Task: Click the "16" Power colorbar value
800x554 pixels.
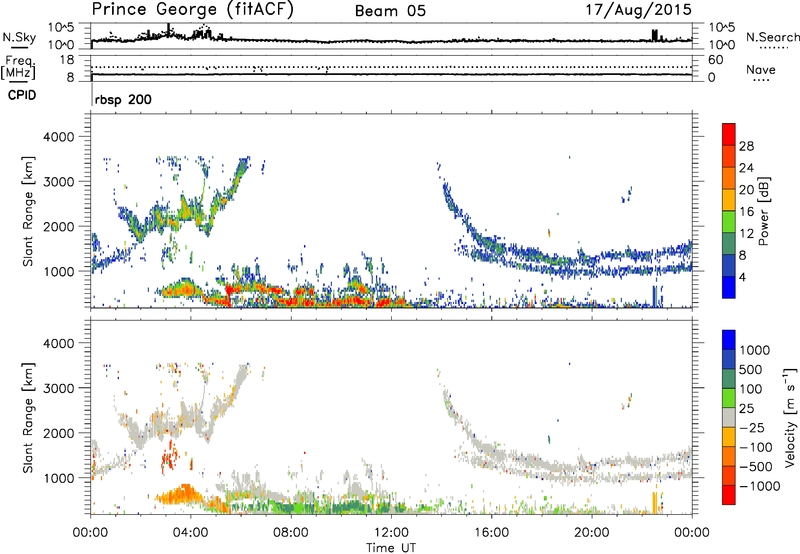Action: 746,212
